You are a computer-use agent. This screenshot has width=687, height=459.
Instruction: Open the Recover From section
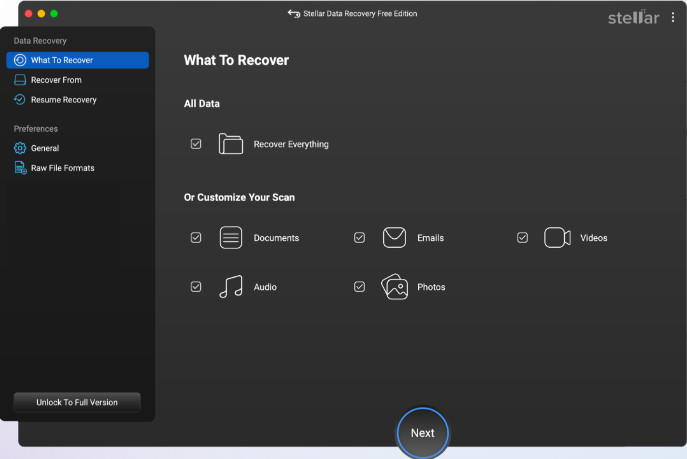(78, 80)
